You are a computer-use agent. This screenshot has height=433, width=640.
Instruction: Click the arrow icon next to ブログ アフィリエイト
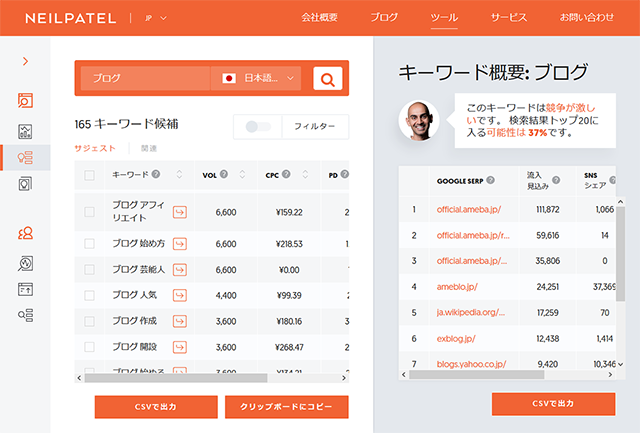click(x=180, y=212)
